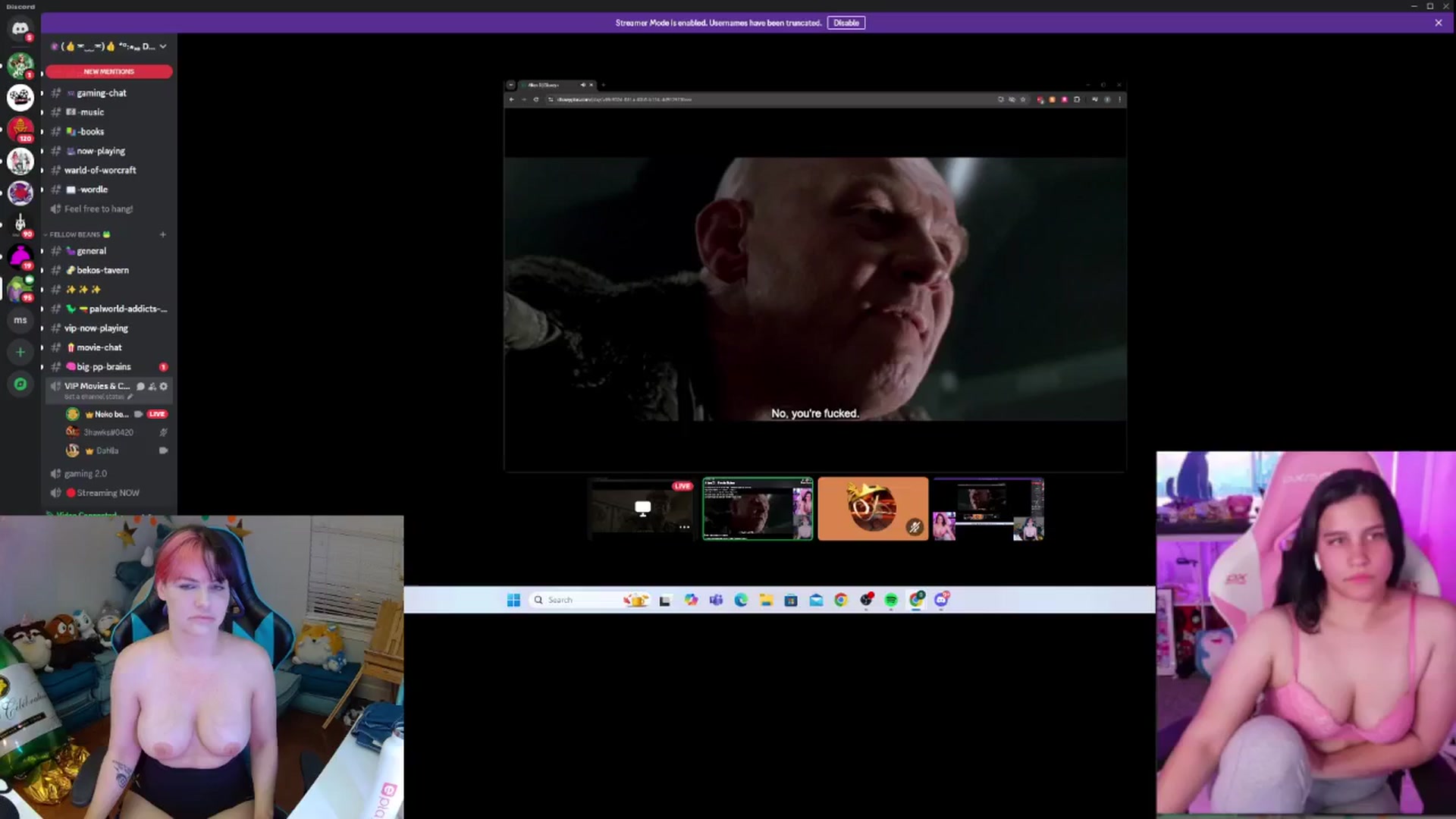Click the LIVE badge beside Neko
Viewport: 1456px width, 819px height.
[157, 414]
